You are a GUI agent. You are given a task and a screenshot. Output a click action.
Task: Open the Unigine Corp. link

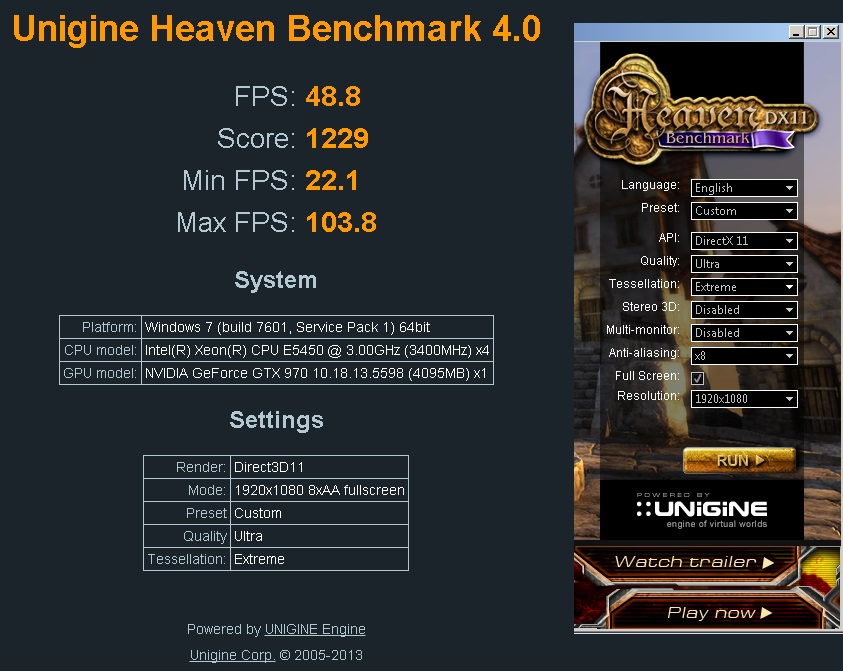(x=232, y=655)
